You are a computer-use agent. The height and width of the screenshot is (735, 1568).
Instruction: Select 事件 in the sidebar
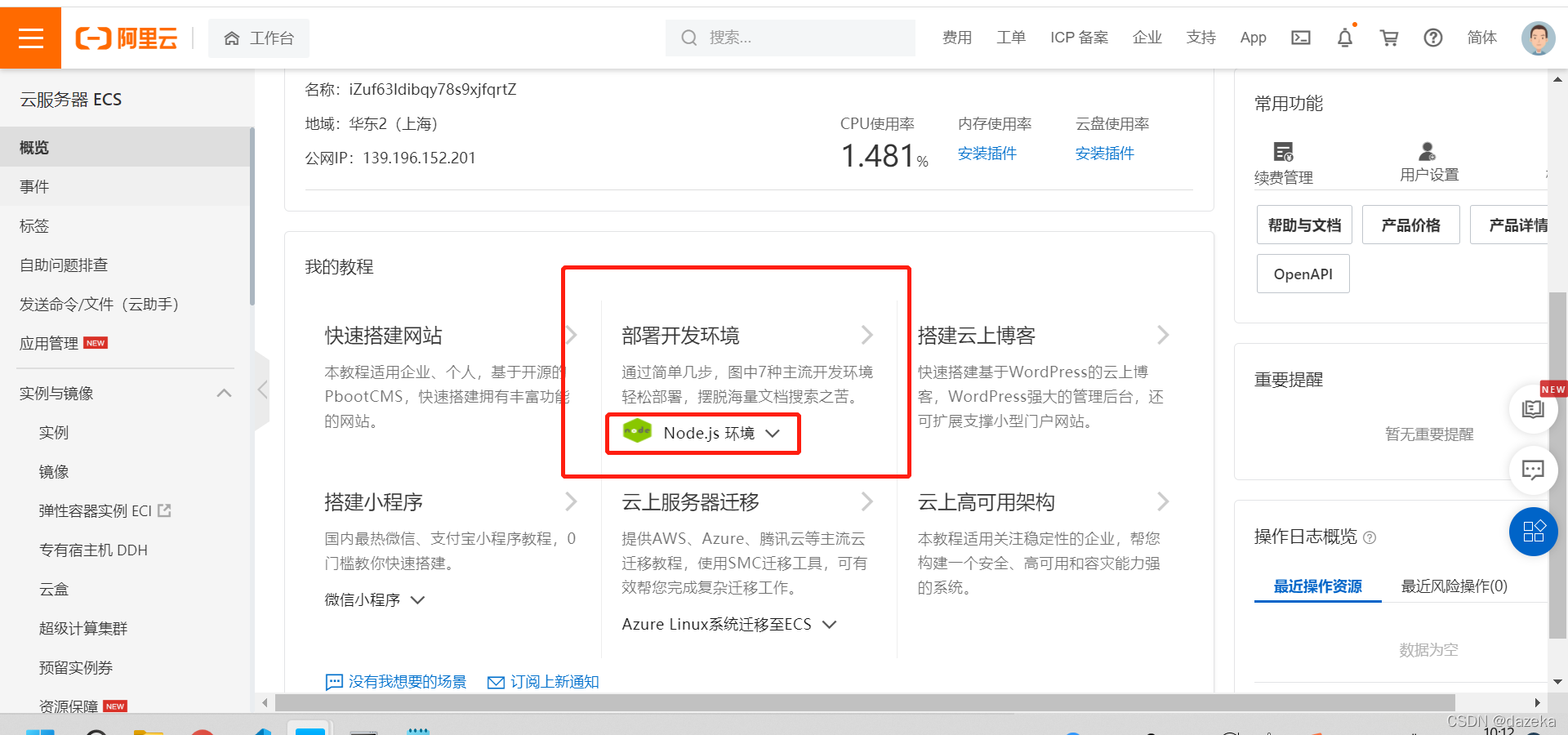125,186
